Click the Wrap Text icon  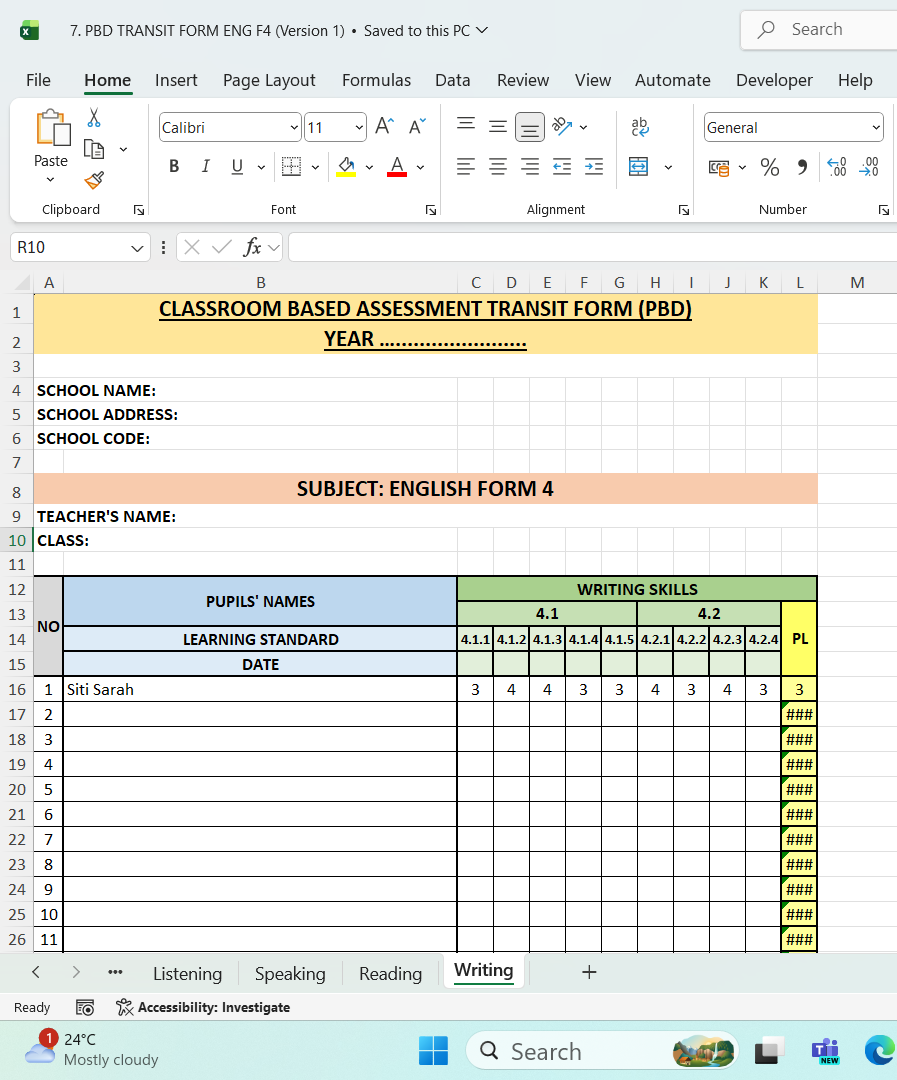click(x=639, y=127)
